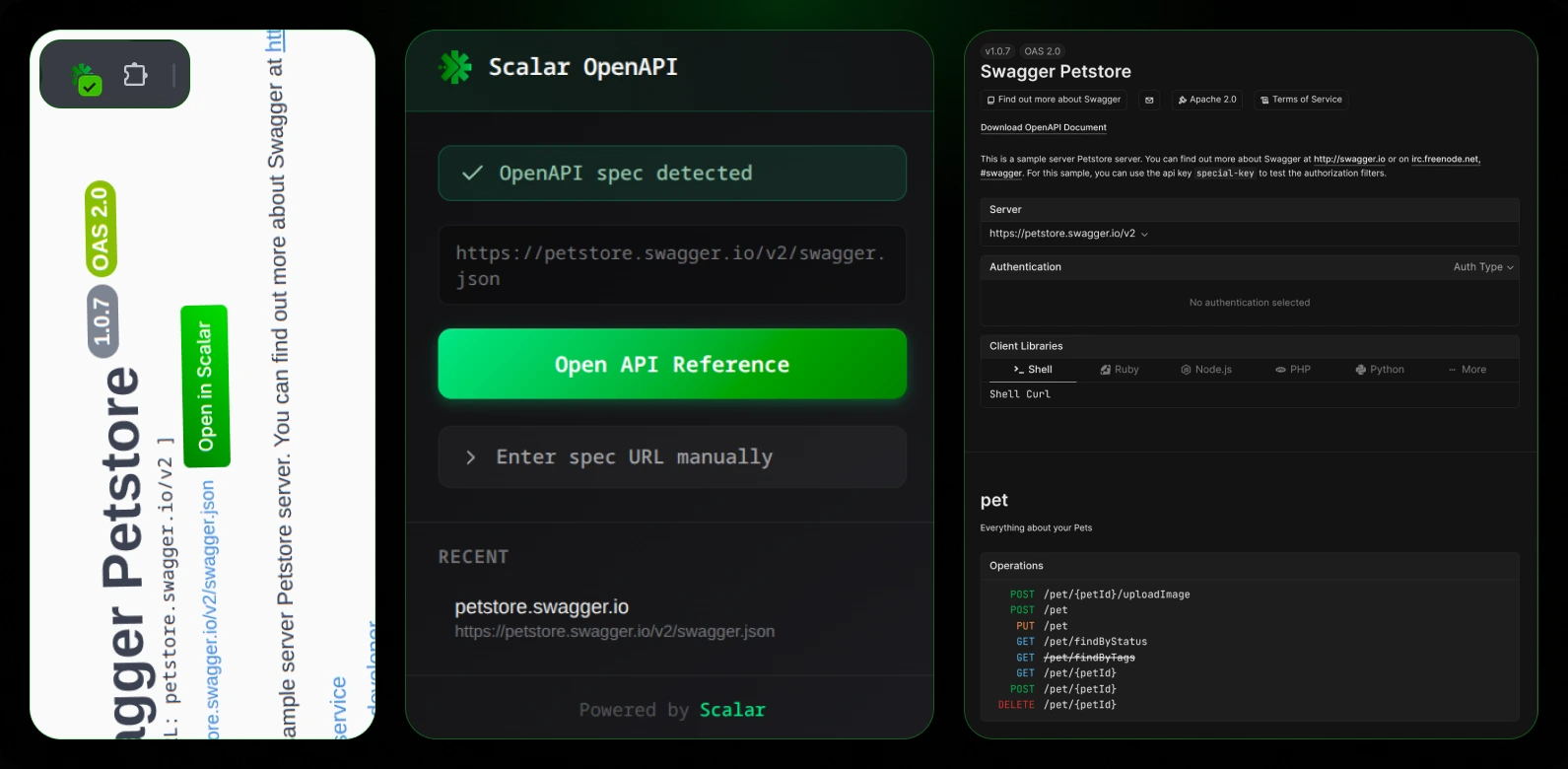
Task: Open the DELETE /pet/{petId} operation
Action: 1057,705
